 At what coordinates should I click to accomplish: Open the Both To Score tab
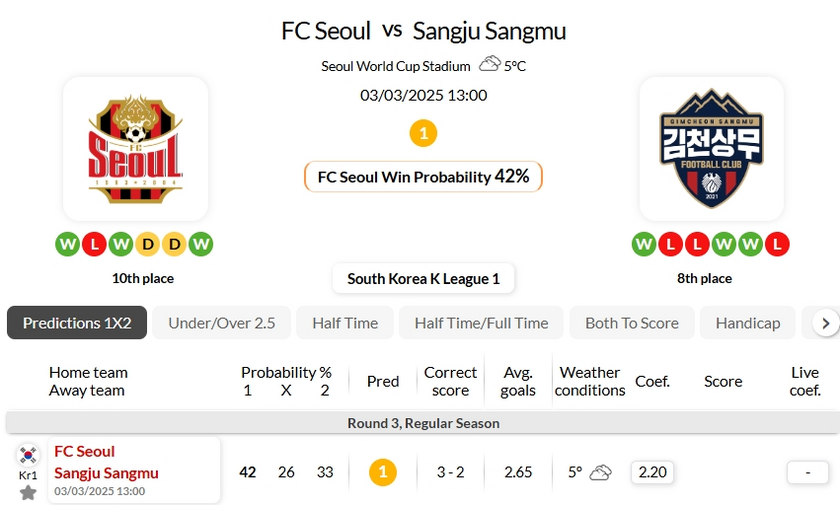632,323
